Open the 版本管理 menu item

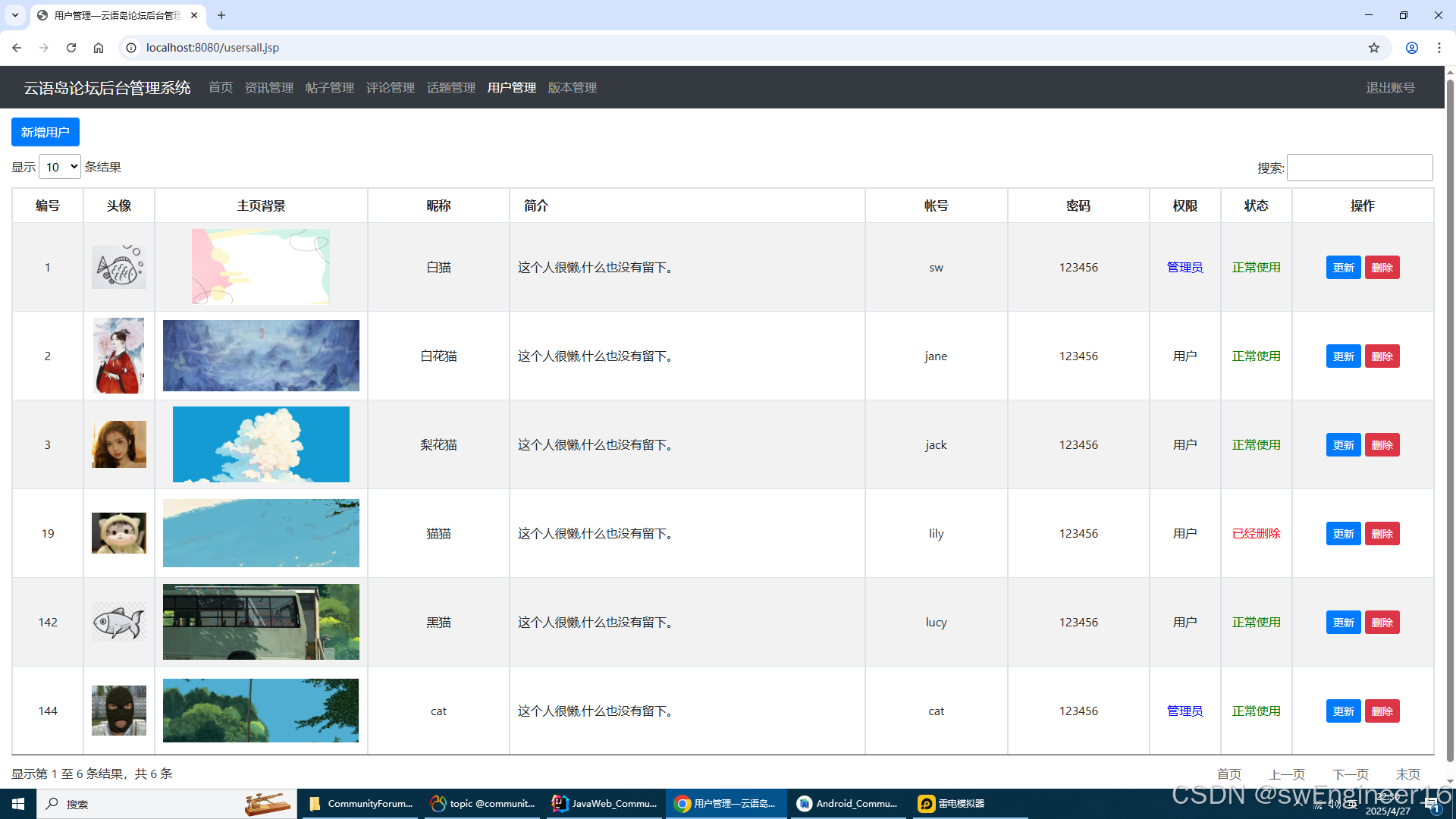pos(573,88)
